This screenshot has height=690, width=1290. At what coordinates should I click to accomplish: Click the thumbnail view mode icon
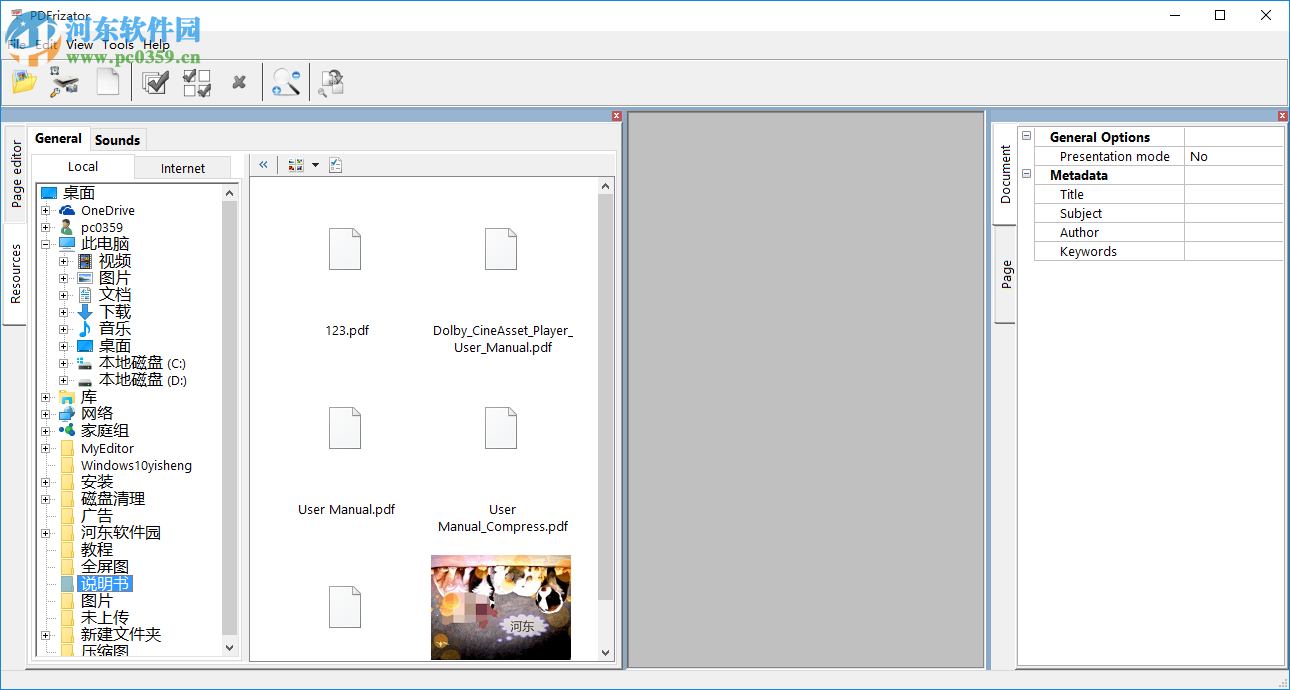pos(295,165)
